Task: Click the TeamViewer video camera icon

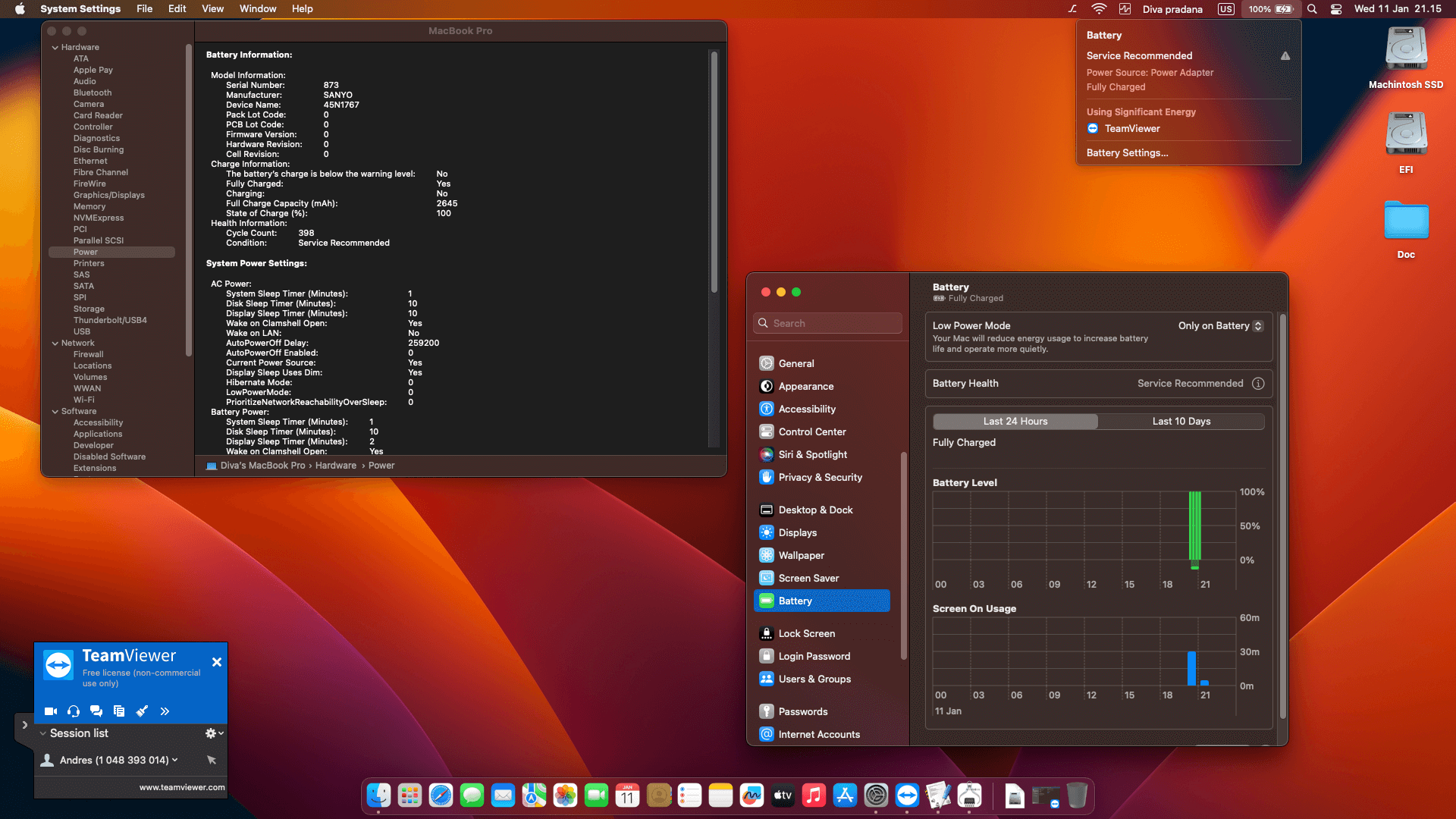Action: point(51,711)
